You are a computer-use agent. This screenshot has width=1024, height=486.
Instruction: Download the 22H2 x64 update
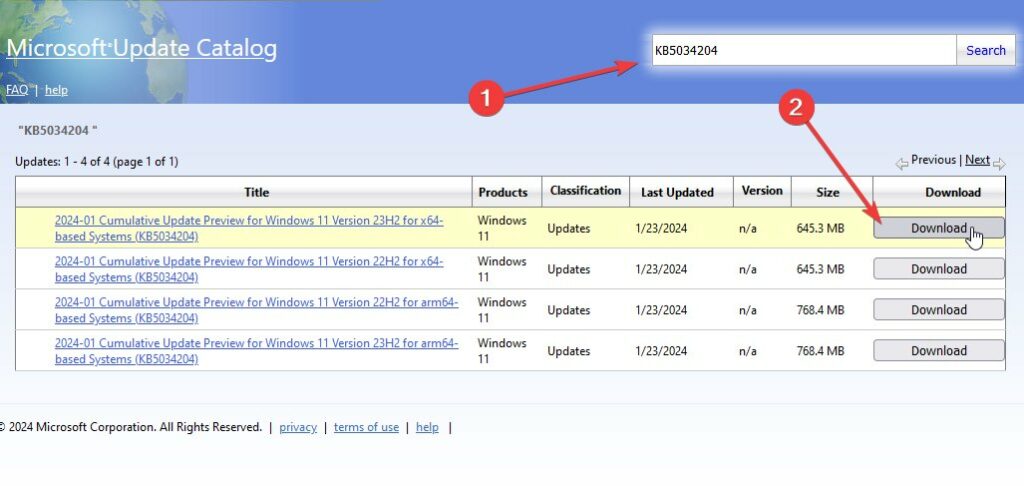938,268
